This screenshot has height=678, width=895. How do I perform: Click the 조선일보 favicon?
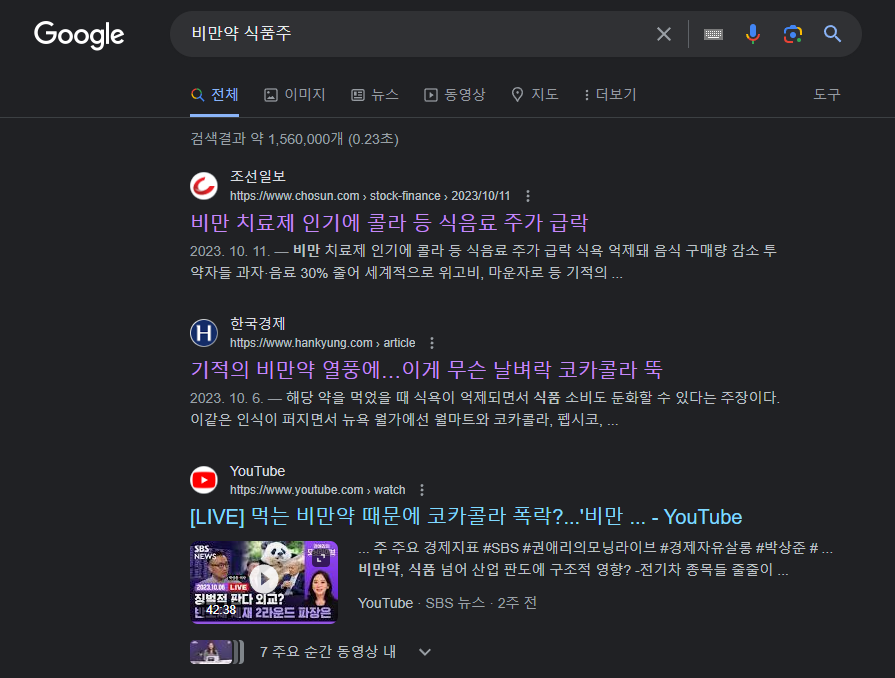point(204,186)
